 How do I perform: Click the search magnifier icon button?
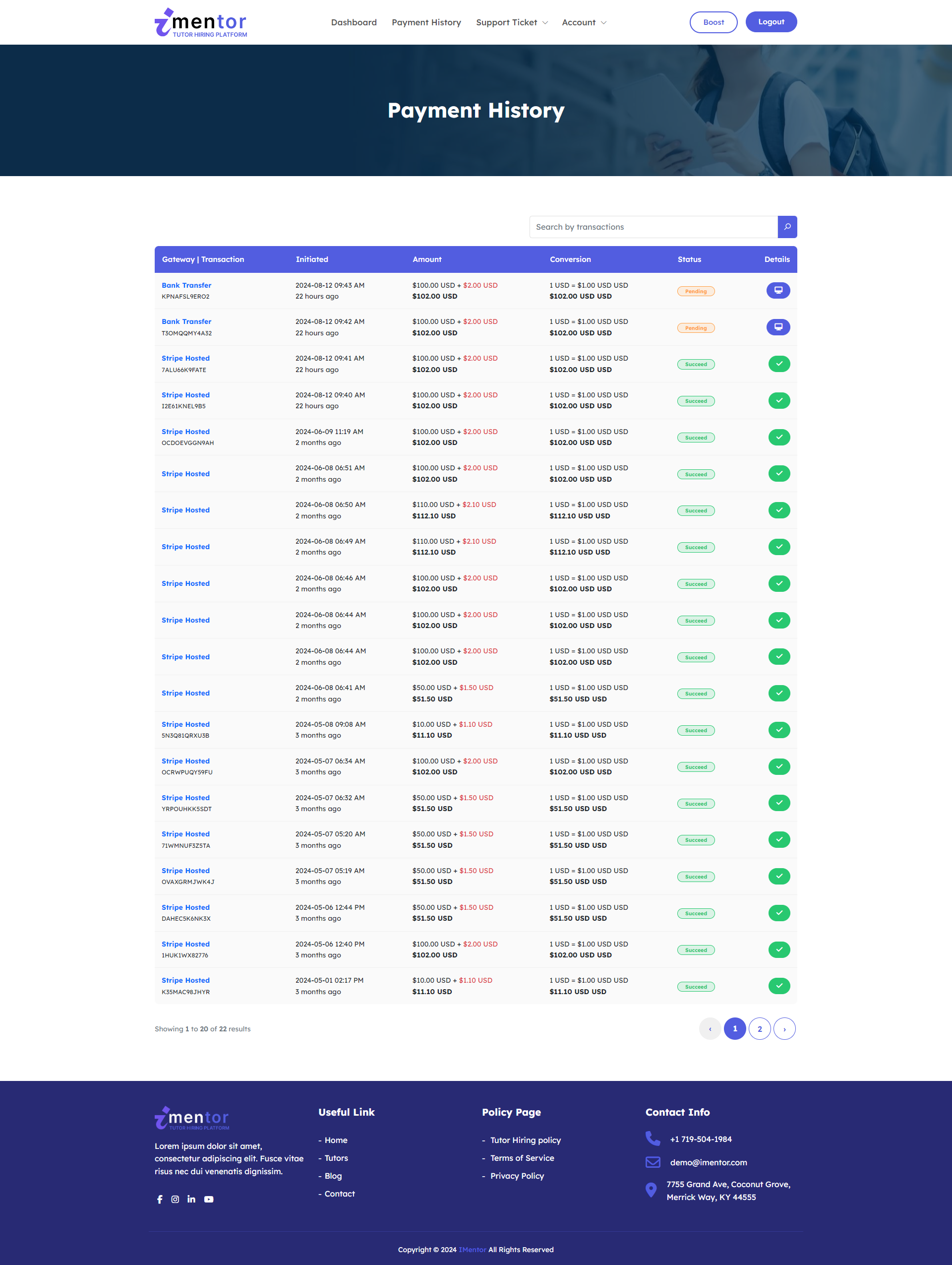click(787, 227)
